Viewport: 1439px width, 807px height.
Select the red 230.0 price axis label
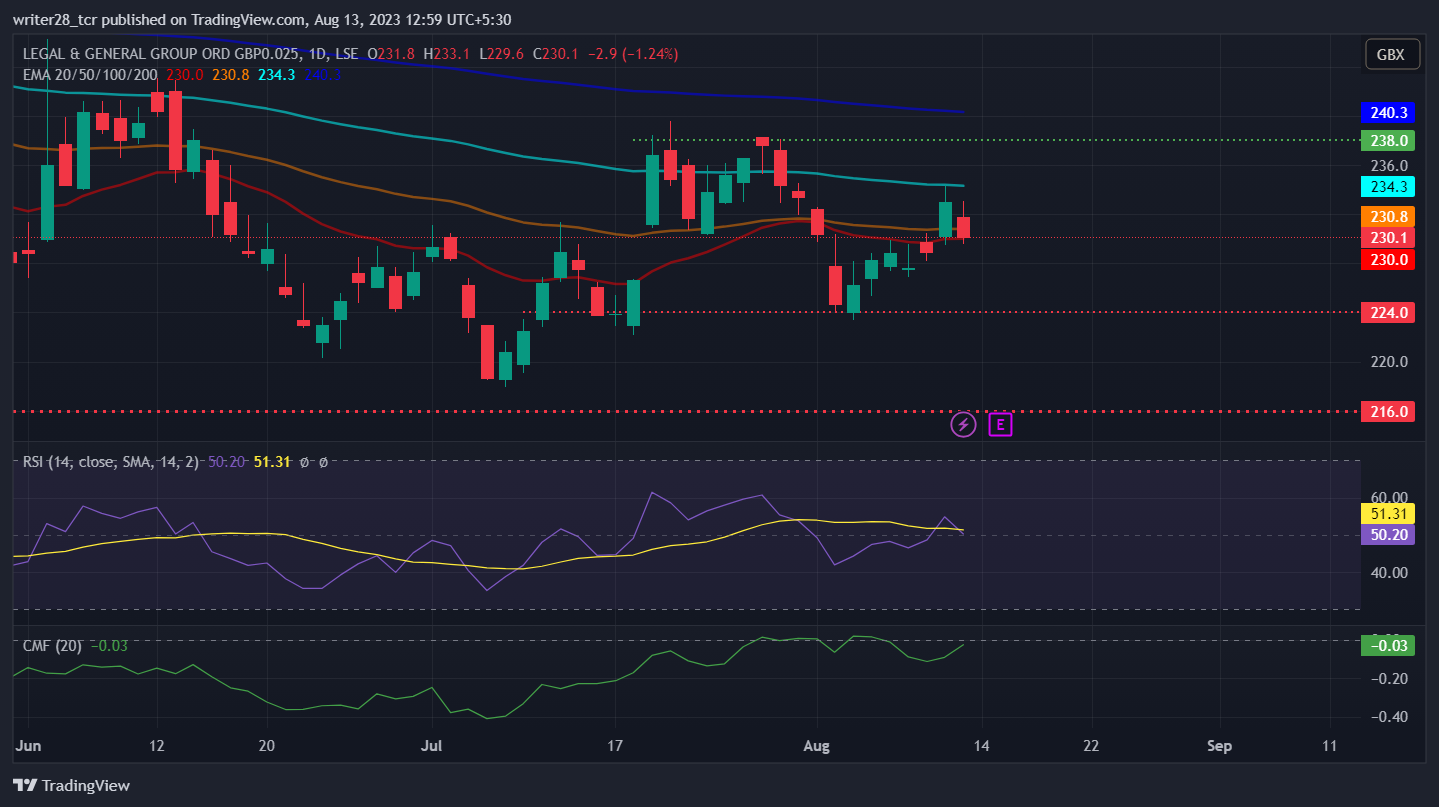coord(1388,259)
